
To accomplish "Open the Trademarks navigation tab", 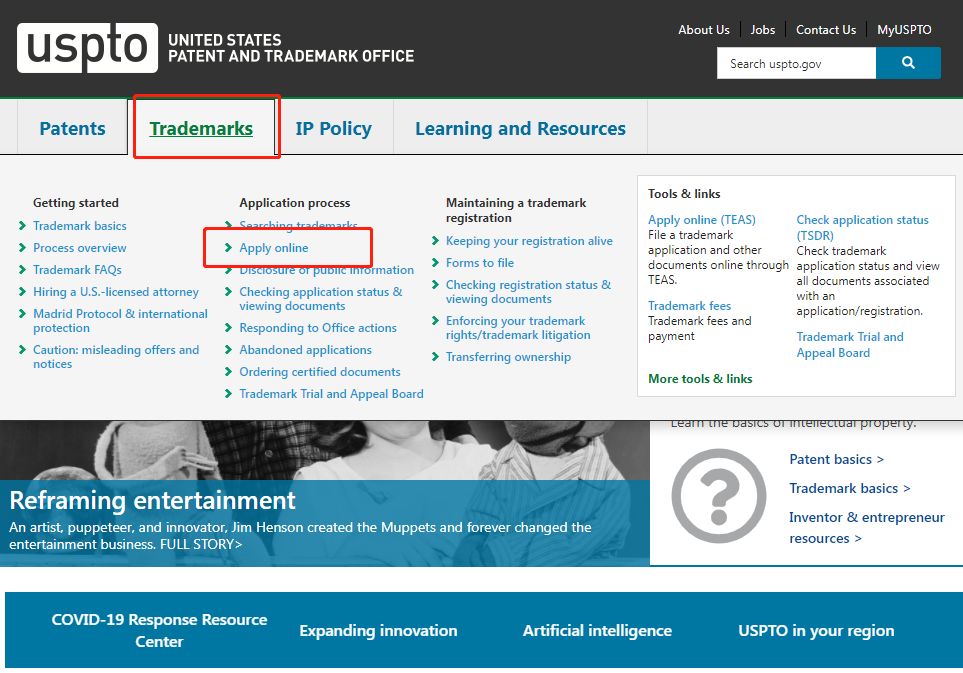I will point(201,128).
